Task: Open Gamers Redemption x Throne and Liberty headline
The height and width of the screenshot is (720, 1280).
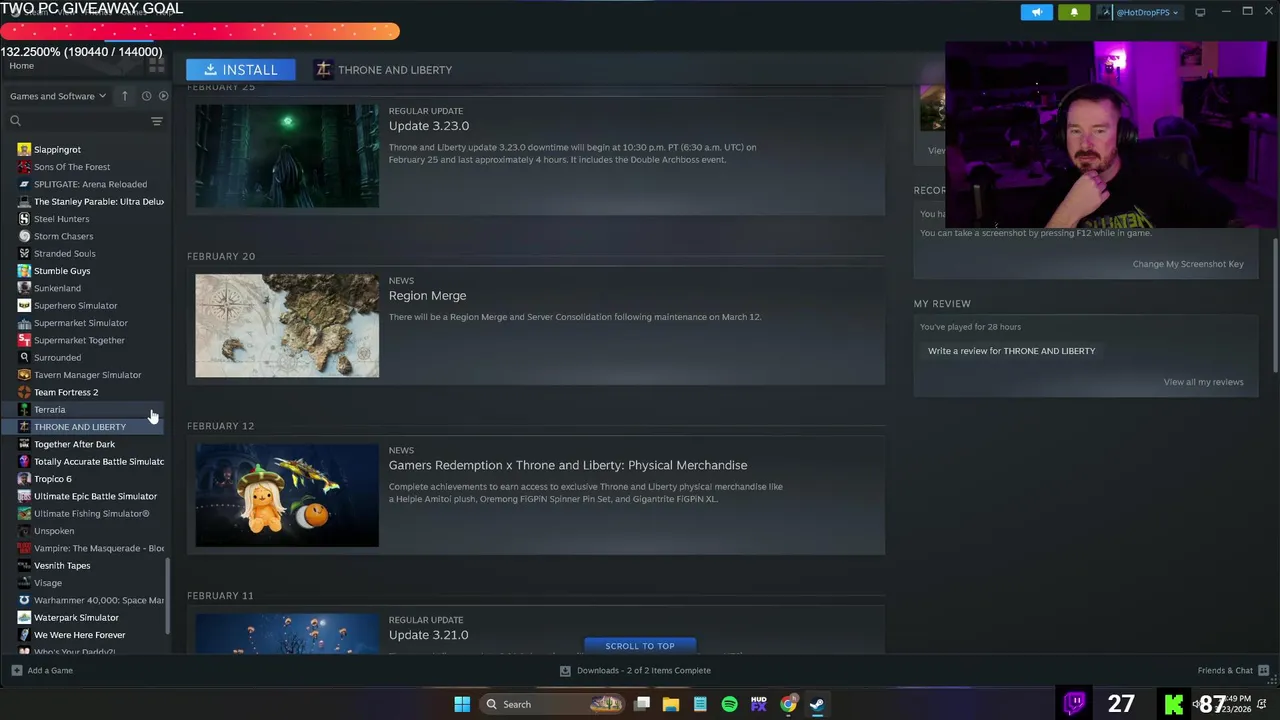Action: [568, 465]
